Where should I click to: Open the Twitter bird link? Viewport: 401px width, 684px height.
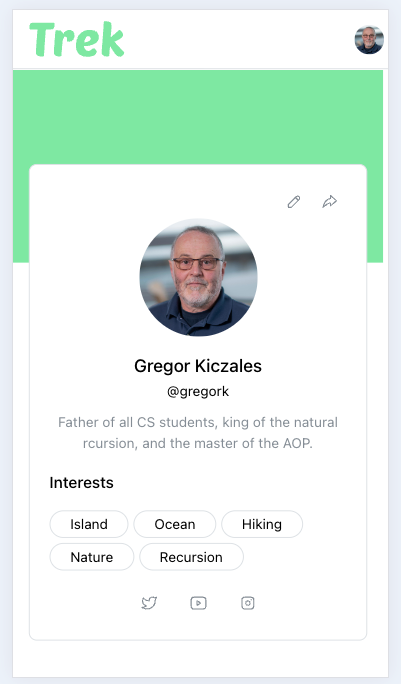coord(149,603)
